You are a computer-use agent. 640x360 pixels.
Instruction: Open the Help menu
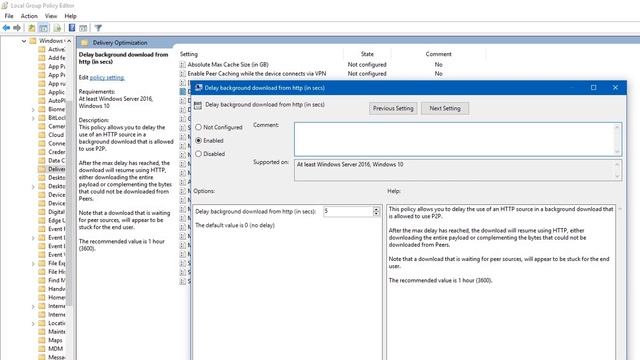coord(70,16)
